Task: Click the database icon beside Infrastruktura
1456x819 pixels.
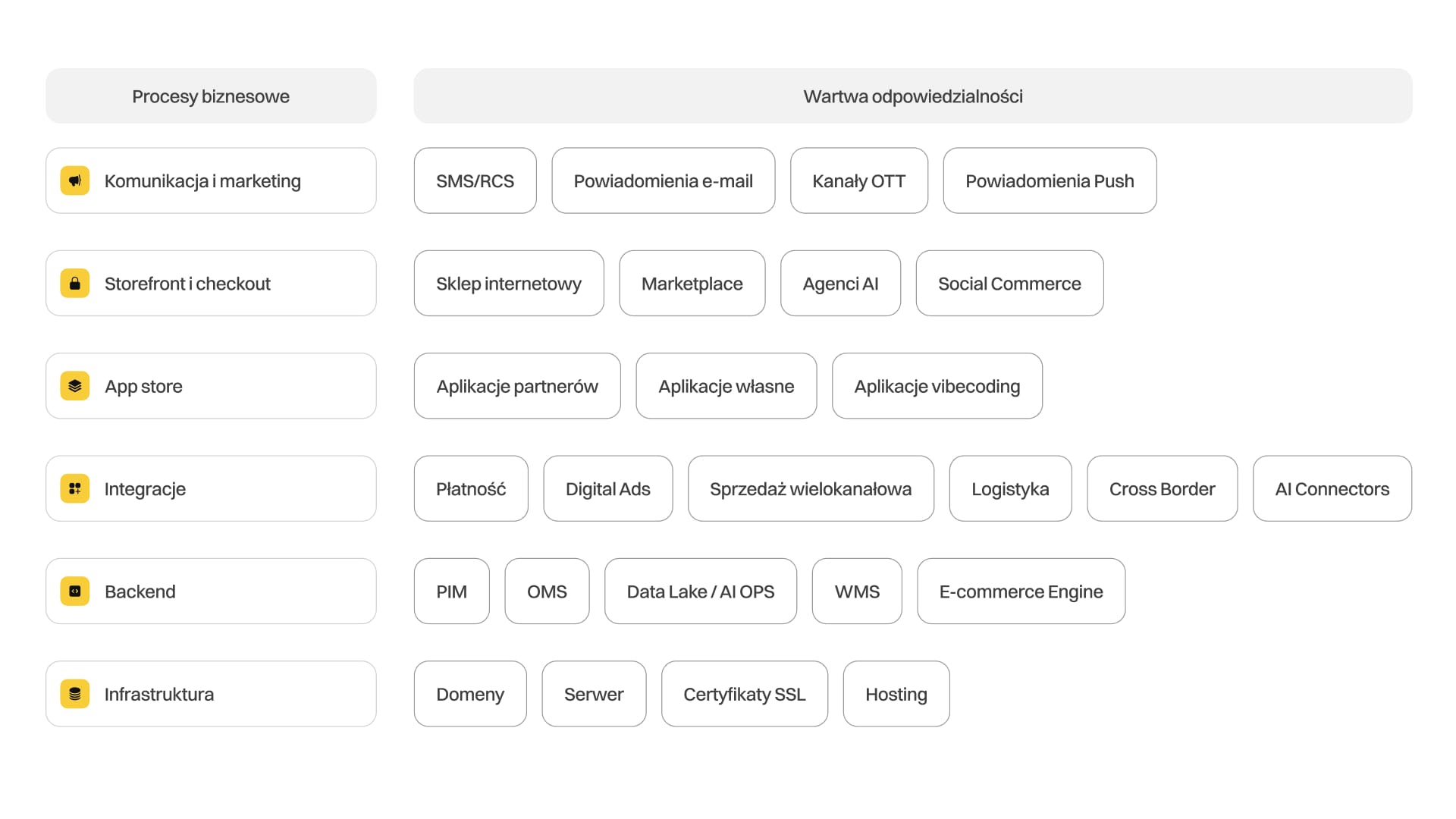Action: (x=75, y=694)
